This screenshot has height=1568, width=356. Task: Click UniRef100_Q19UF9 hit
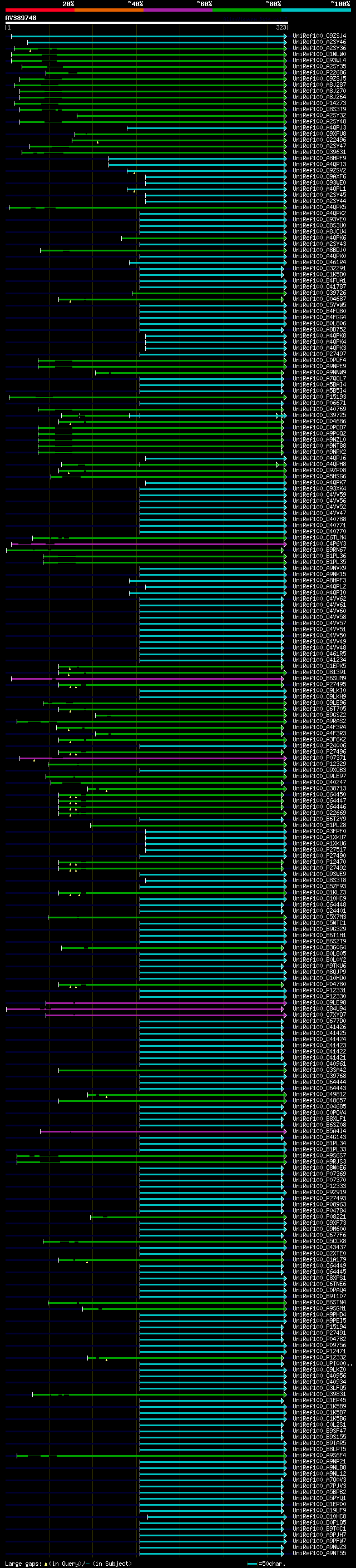(319, 1510)
